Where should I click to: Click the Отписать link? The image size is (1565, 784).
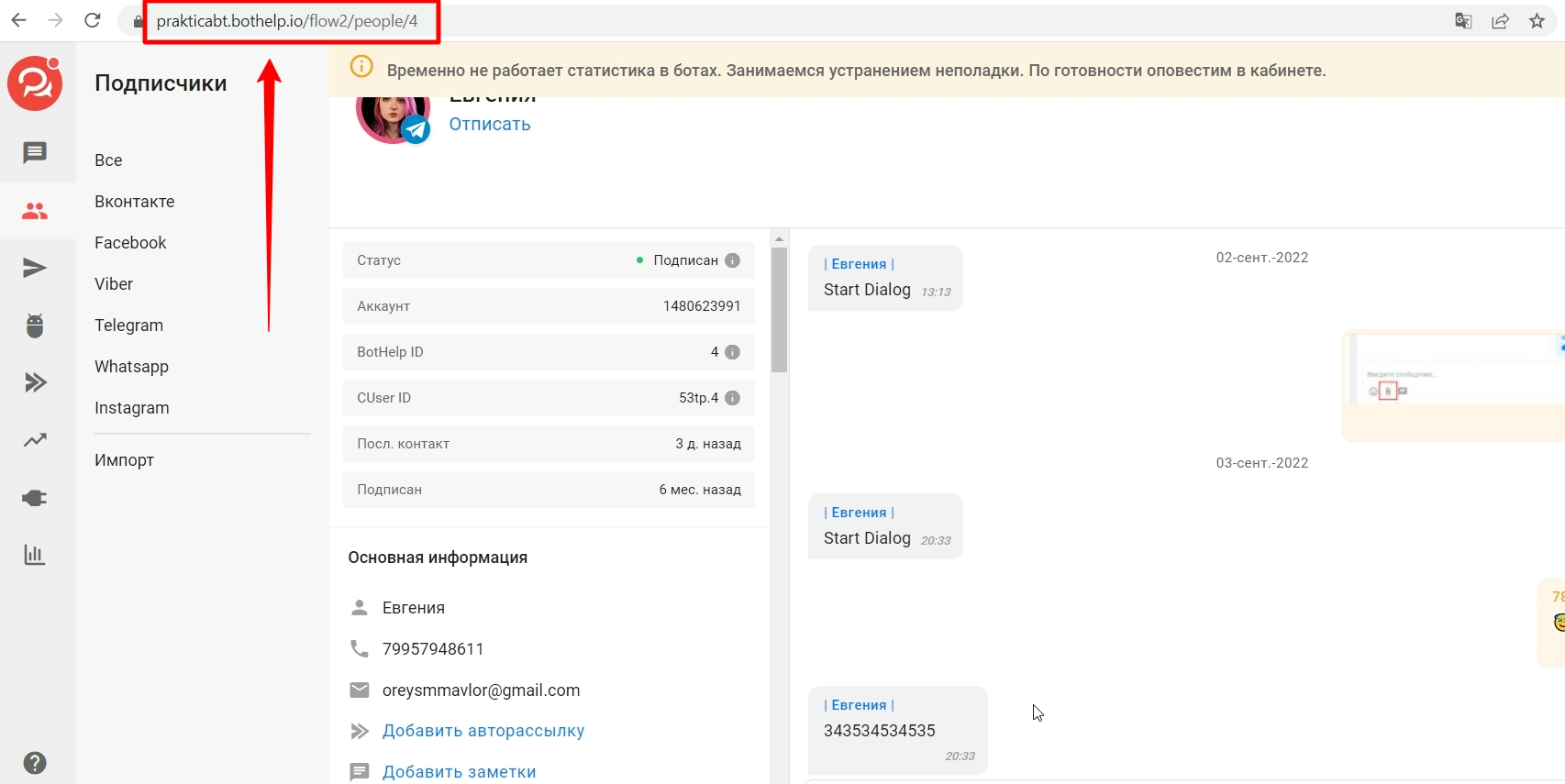(490, 125)
